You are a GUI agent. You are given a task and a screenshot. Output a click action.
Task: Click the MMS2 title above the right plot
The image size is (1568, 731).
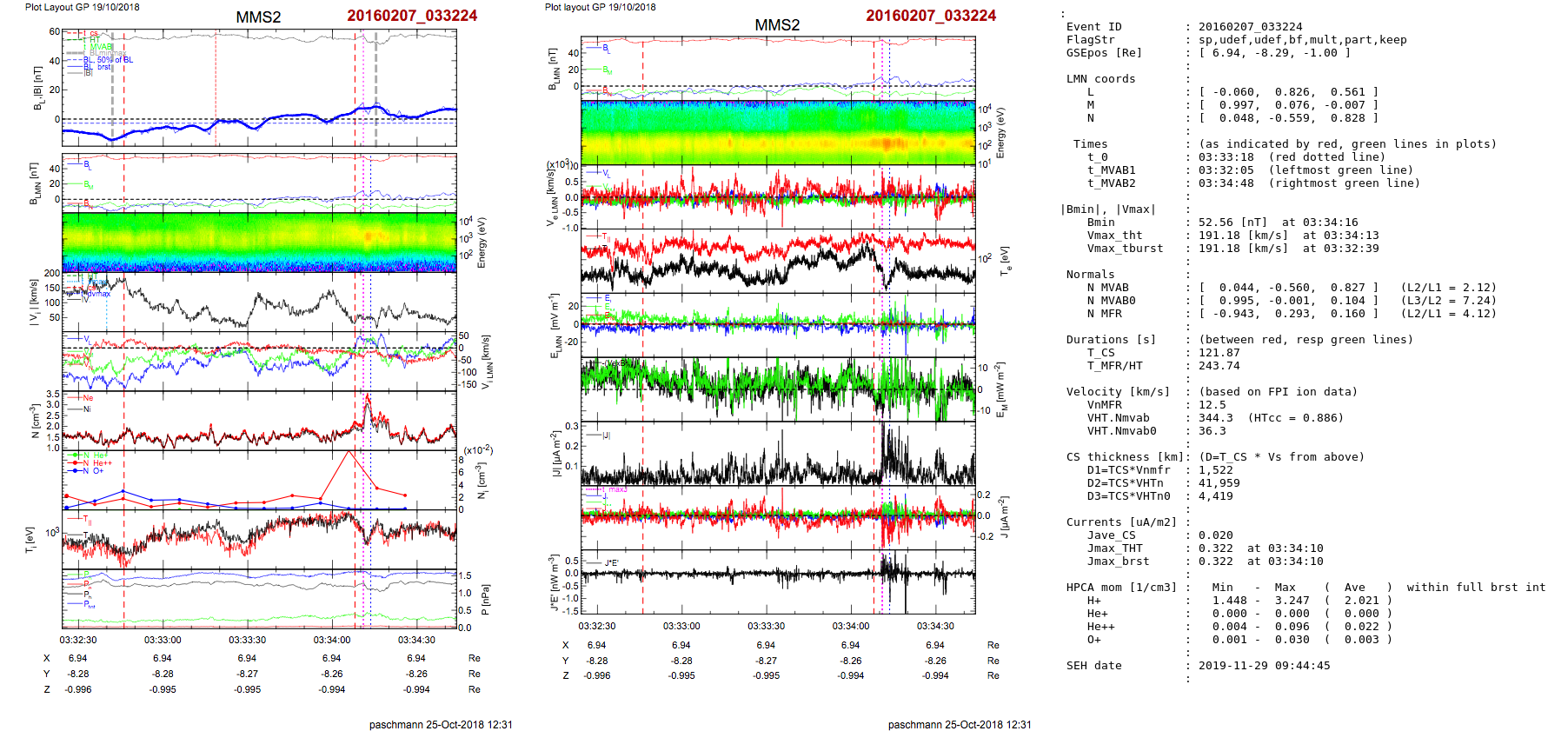coord(777,24)
